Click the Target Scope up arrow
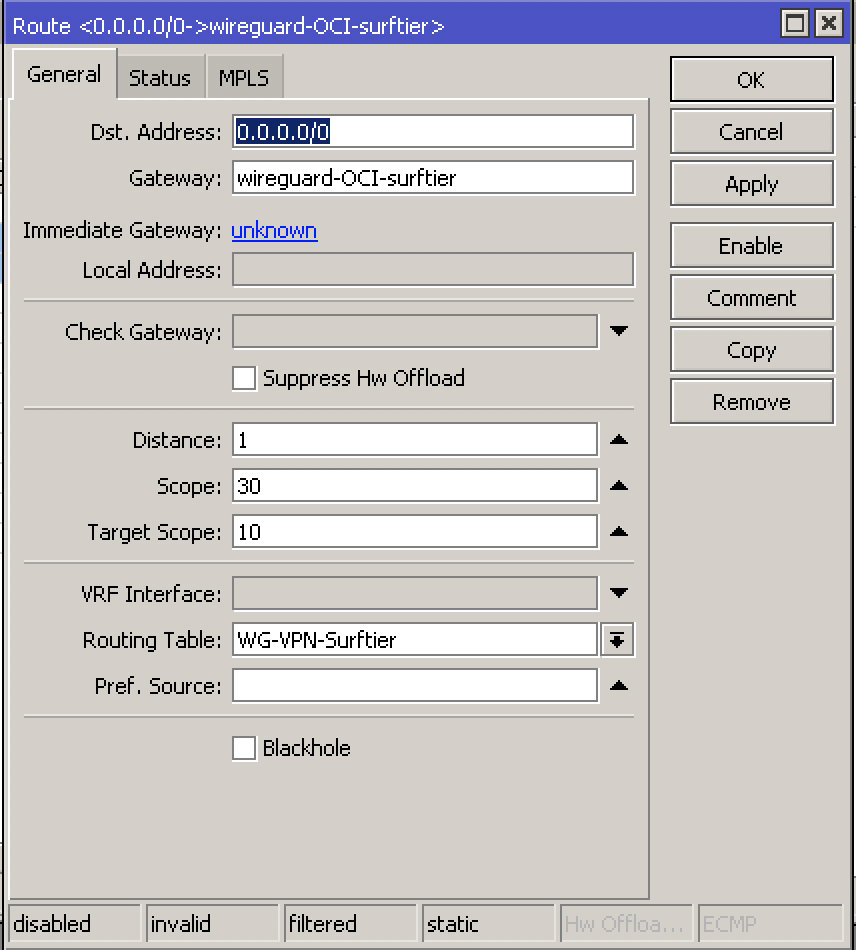Screen dimensions: 856x950 (x=617, y=532)
